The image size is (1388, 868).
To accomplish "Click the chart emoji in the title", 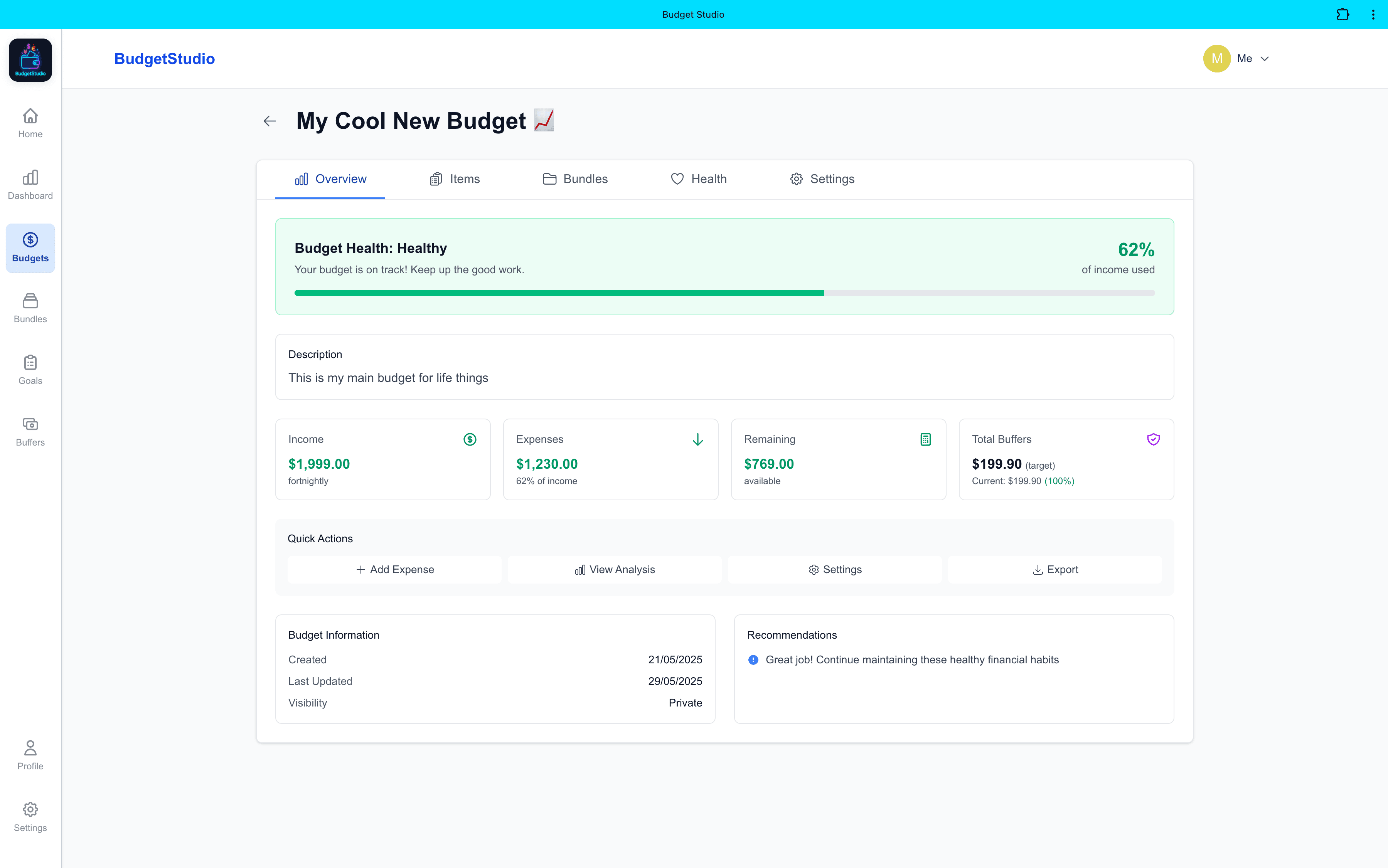I will coord(544,121).
